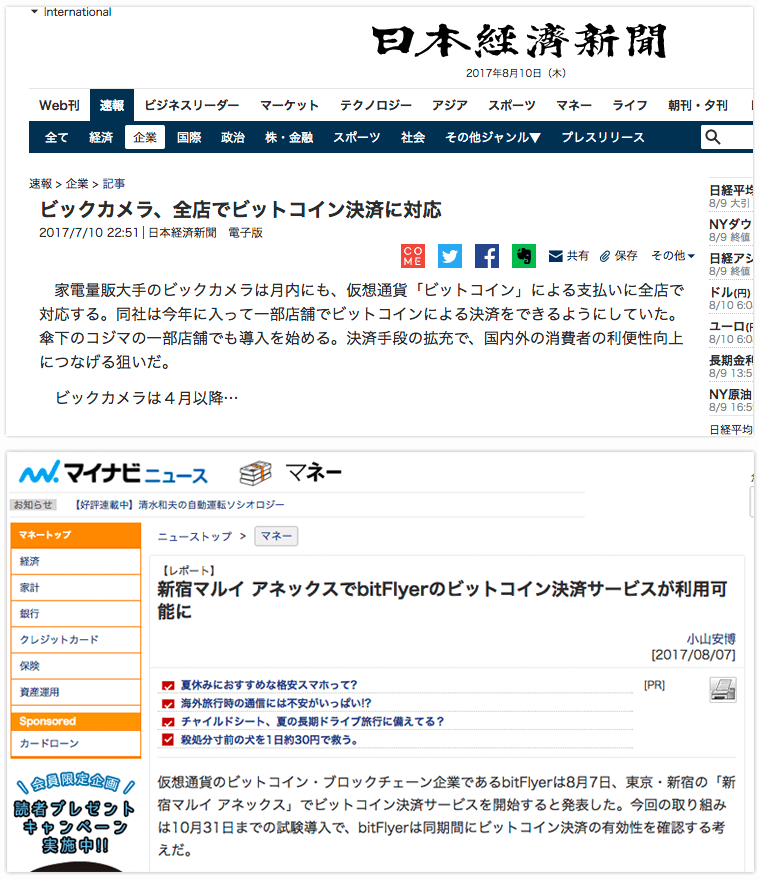
Task: Click the Mynavi News logo
Action: point(114,473)
